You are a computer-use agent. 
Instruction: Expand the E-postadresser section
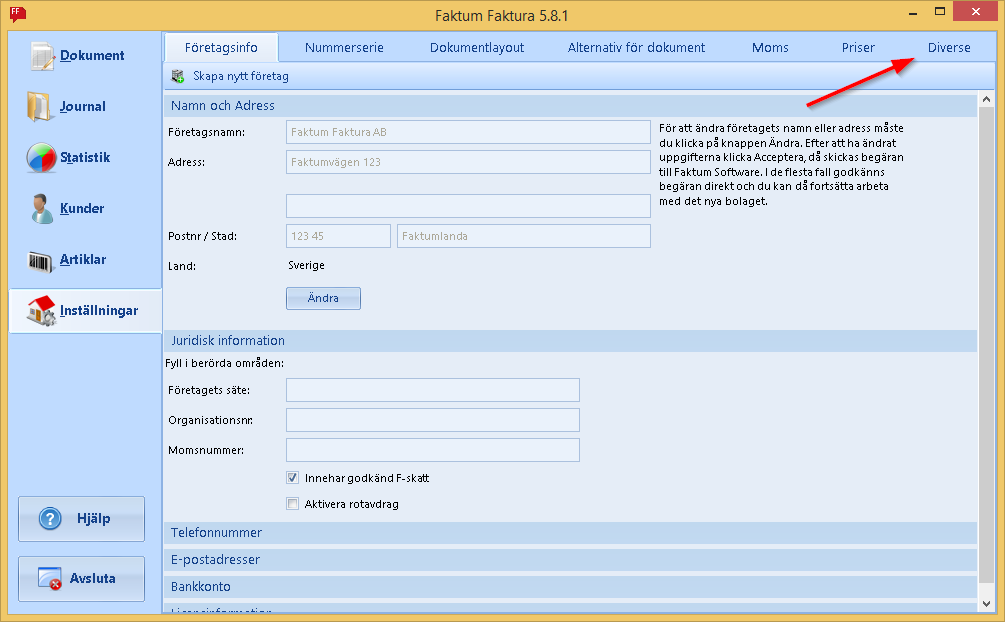570,560
